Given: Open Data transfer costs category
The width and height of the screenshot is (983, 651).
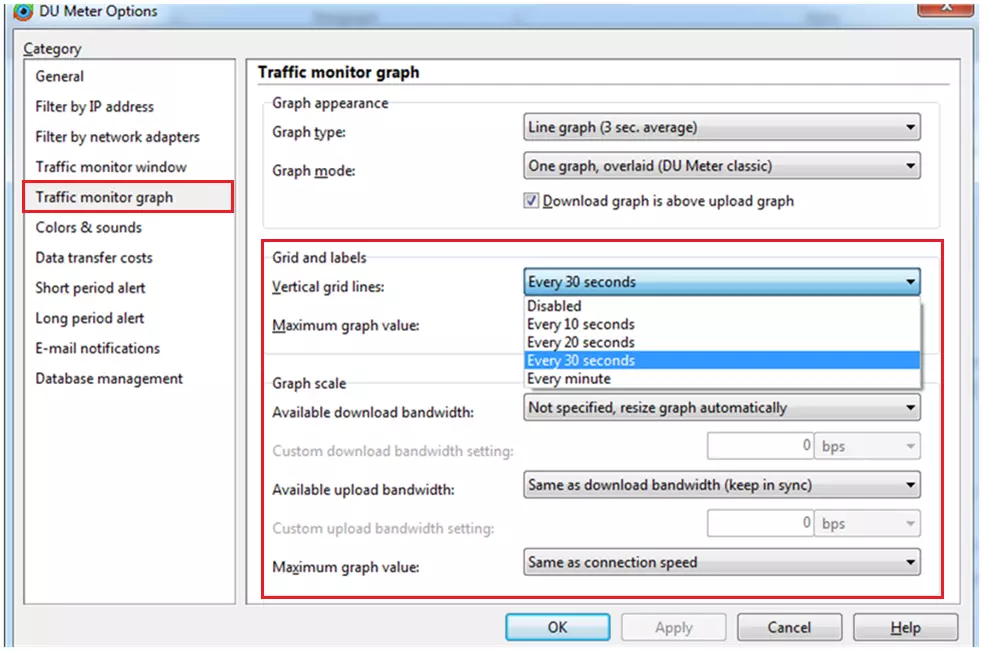Looking at the screenshot, I should pos(94,257).
